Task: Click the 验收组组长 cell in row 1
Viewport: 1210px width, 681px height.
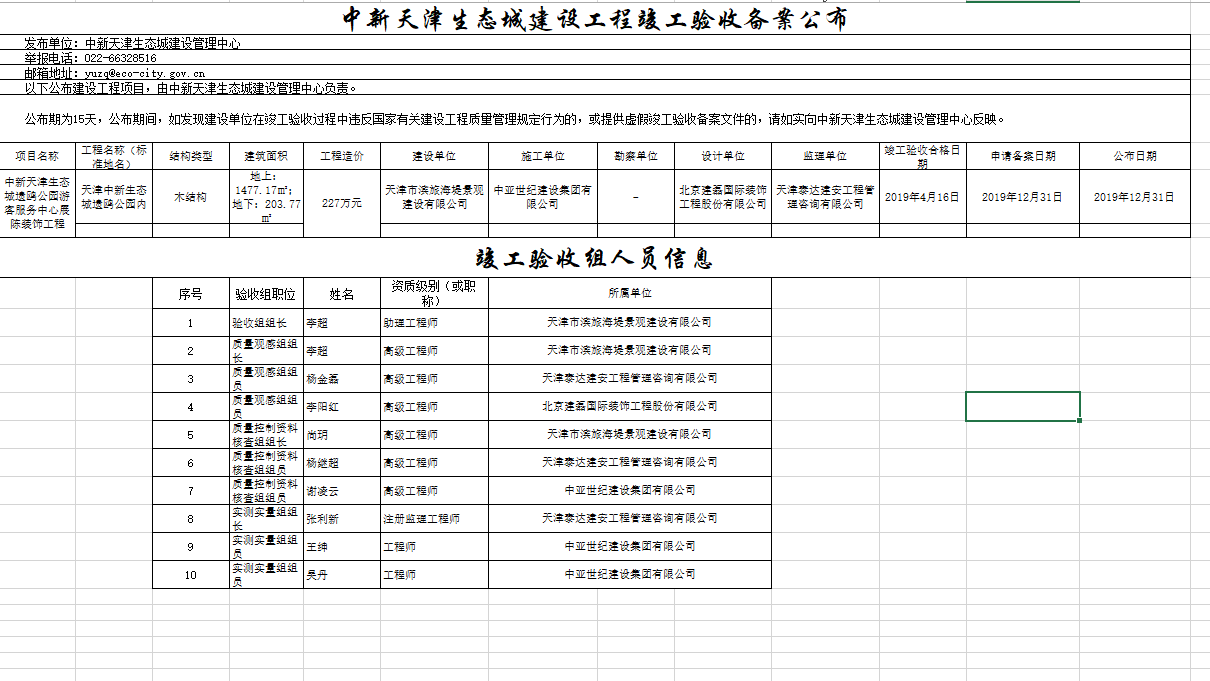Action: coord(266,323)
